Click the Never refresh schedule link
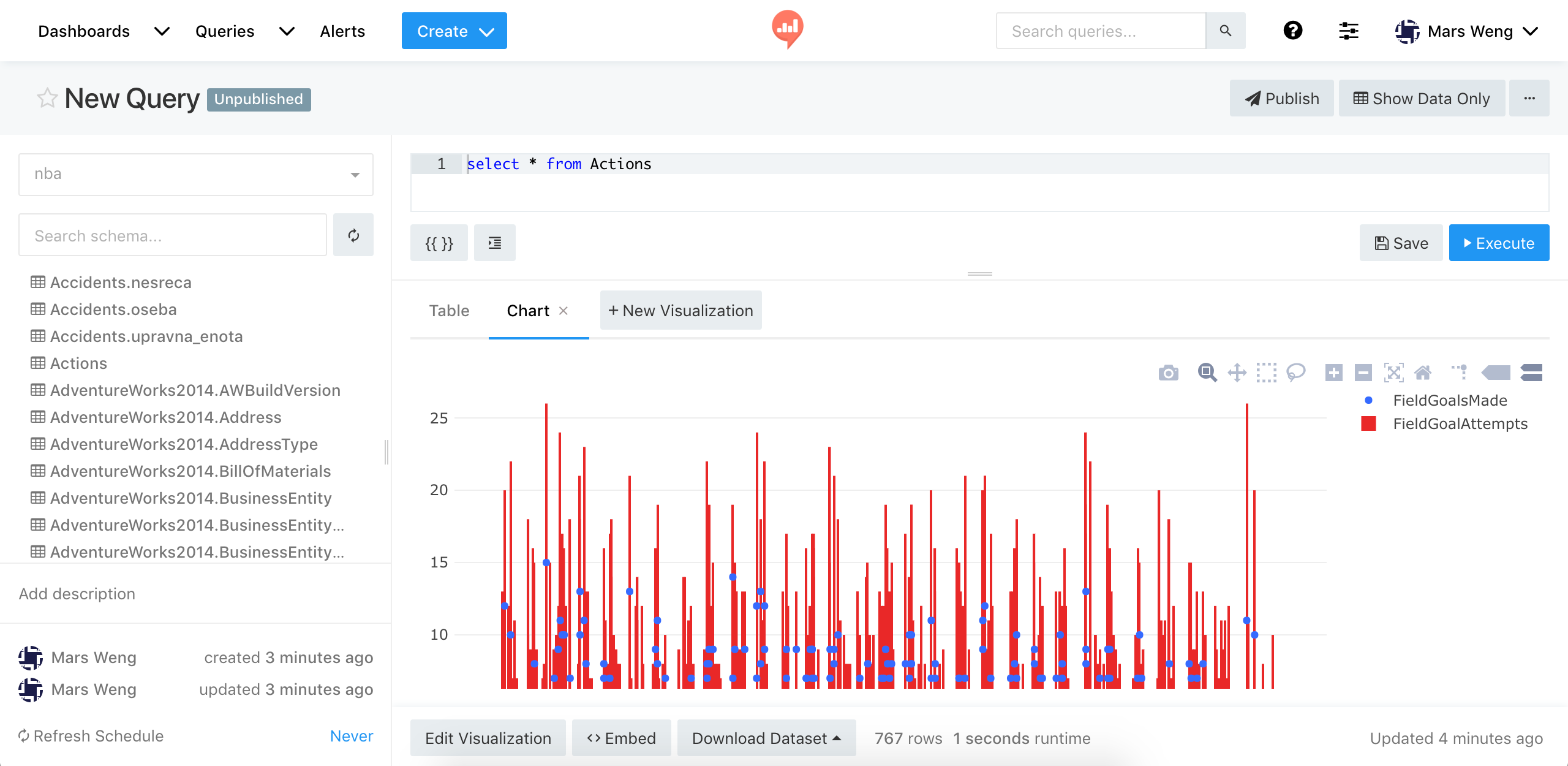Viewport: 1568px width, 766px height. coord(351,736)
